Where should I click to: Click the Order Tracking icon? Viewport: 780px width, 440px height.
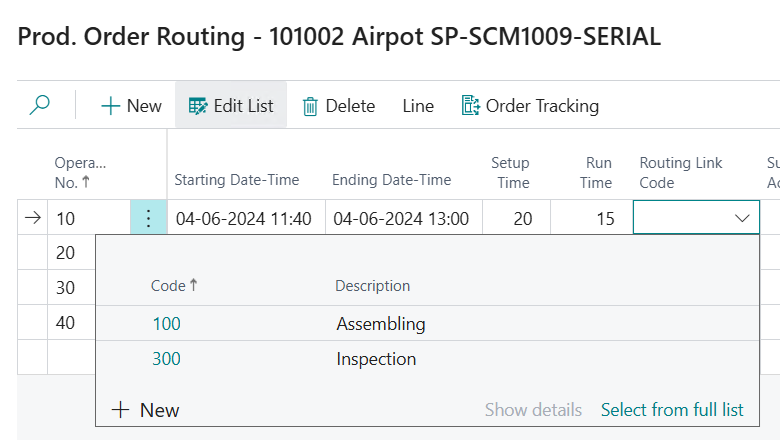click(x=471, y=105)
